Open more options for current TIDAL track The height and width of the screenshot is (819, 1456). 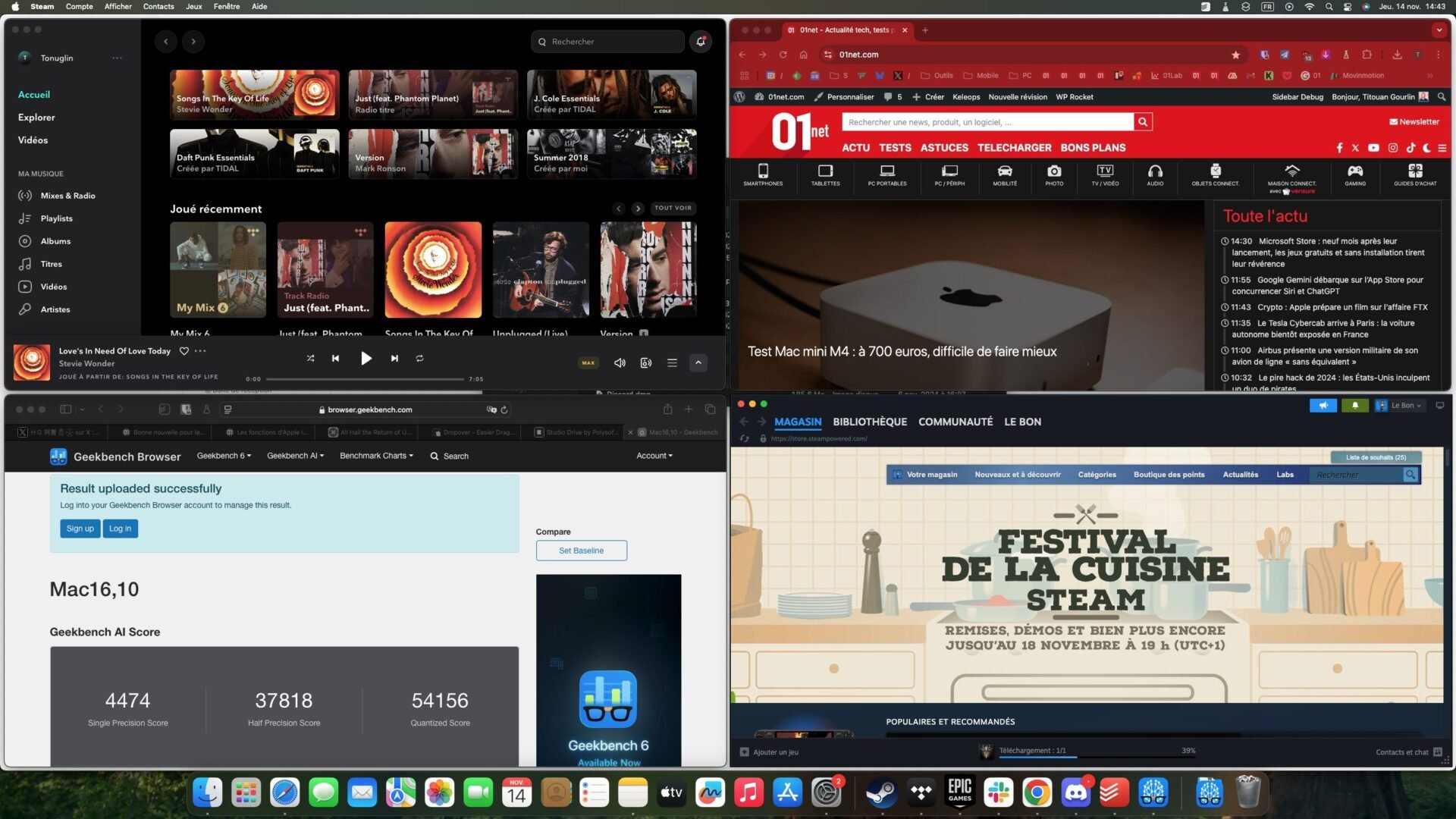click(x=200, y=351)
